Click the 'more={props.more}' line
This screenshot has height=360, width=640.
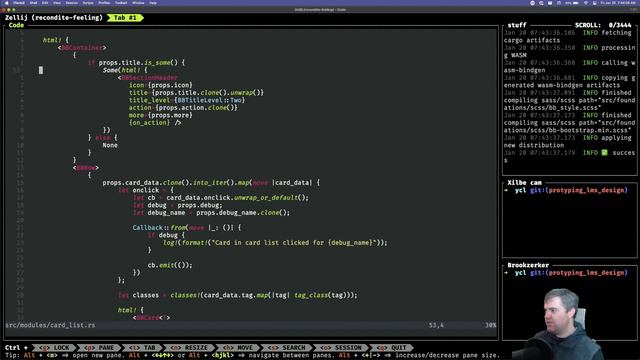[x=160, y=115]
